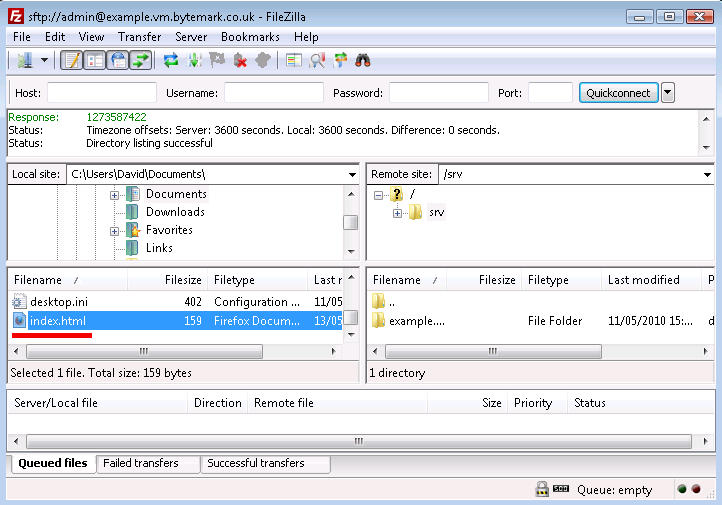The width and height of the screenshot is (722, 505).
Task: Click the index.html Firefox document icon
Action: 19,320
